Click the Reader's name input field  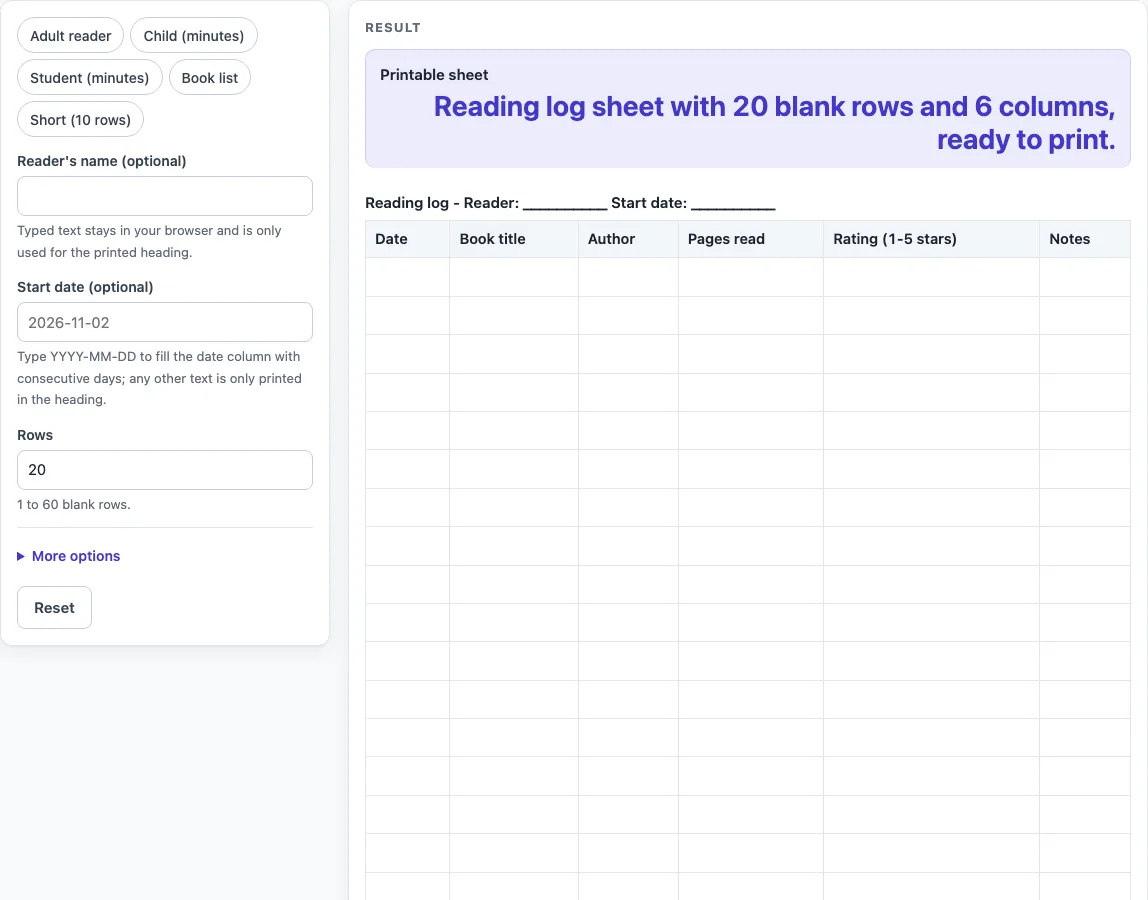point(165,196)
